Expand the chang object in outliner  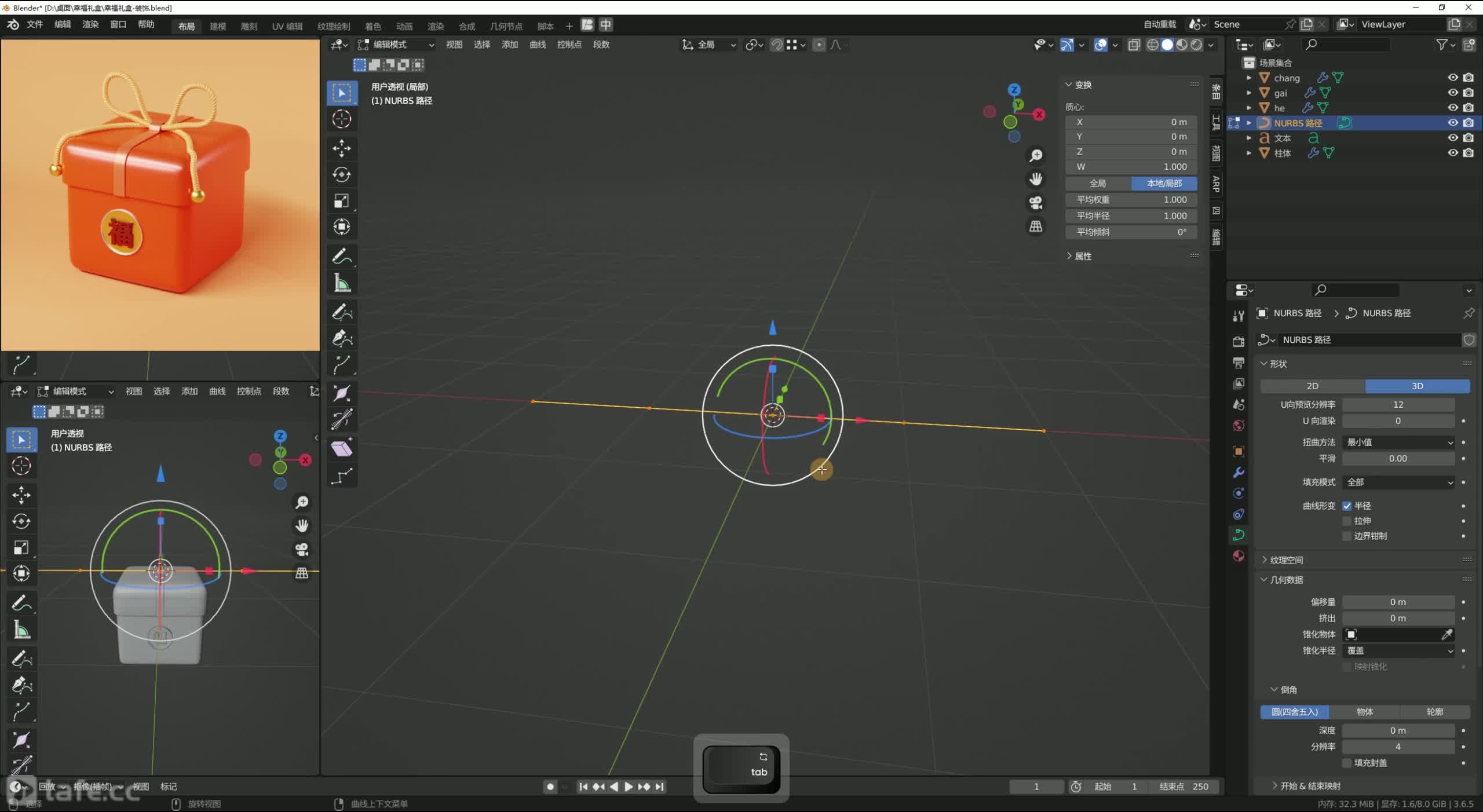click(x=1249, y=78)
